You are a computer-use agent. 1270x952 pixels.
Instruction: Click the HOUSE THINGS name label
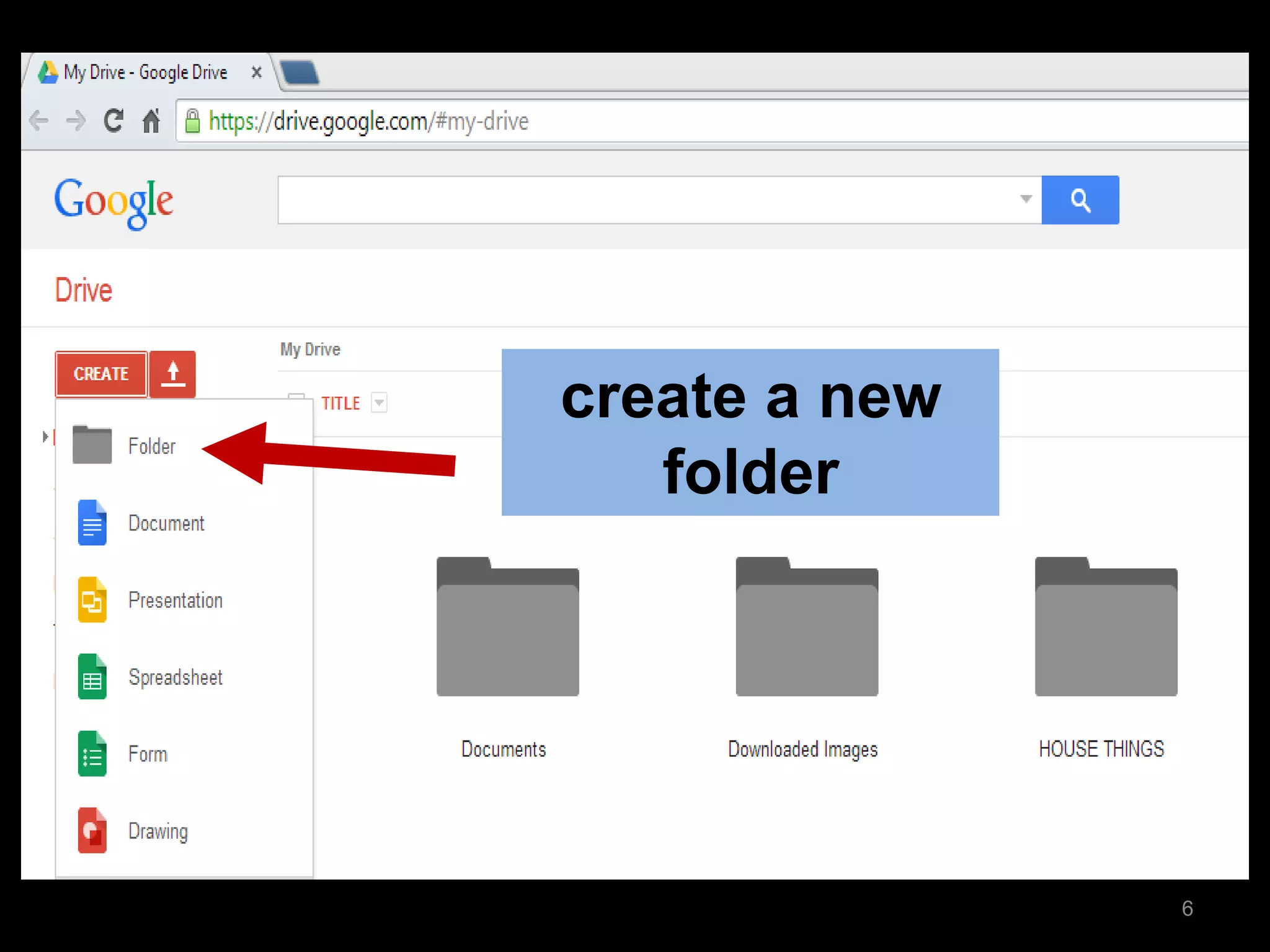tap(1102, 749)
